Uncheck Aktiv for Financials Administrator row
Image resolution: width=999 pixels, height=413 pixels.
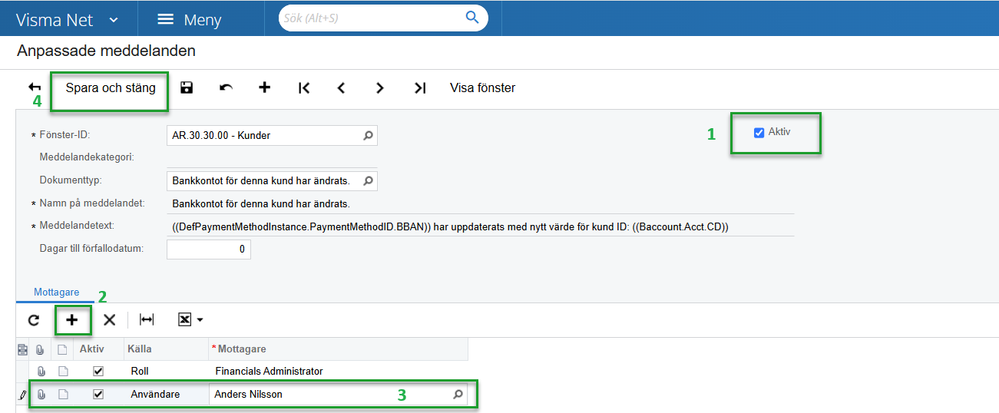[98, 370]
